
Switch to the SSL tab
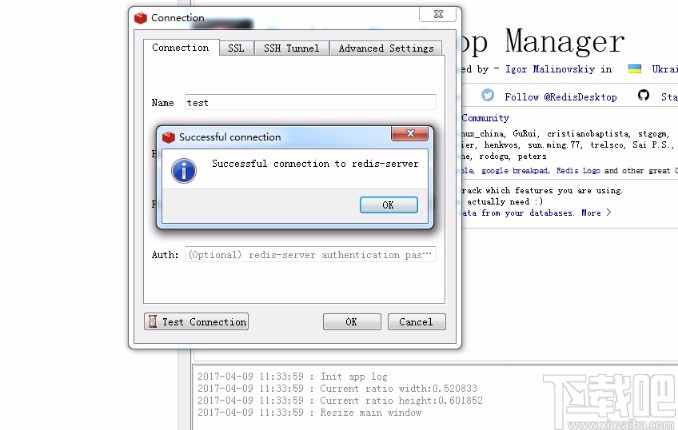coord(236,48)
